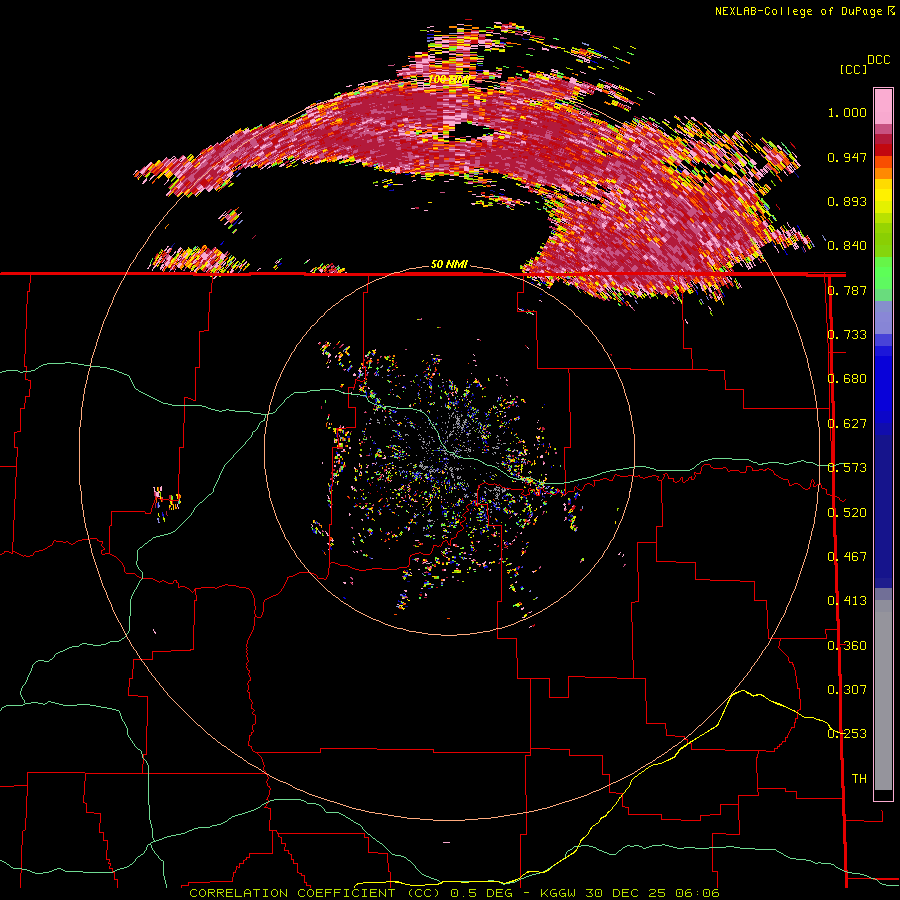
Task: Select the 0.467 scale value
Action: pos(847,557)
